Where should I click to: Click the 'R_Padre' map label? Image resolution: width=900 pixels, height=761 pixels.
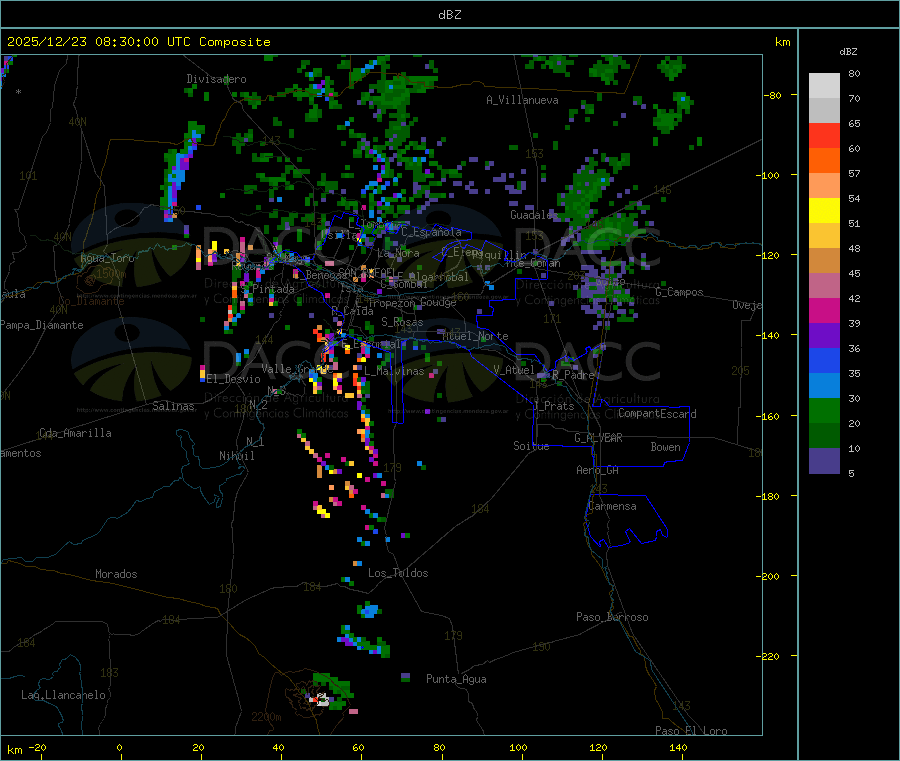point(573,375)
